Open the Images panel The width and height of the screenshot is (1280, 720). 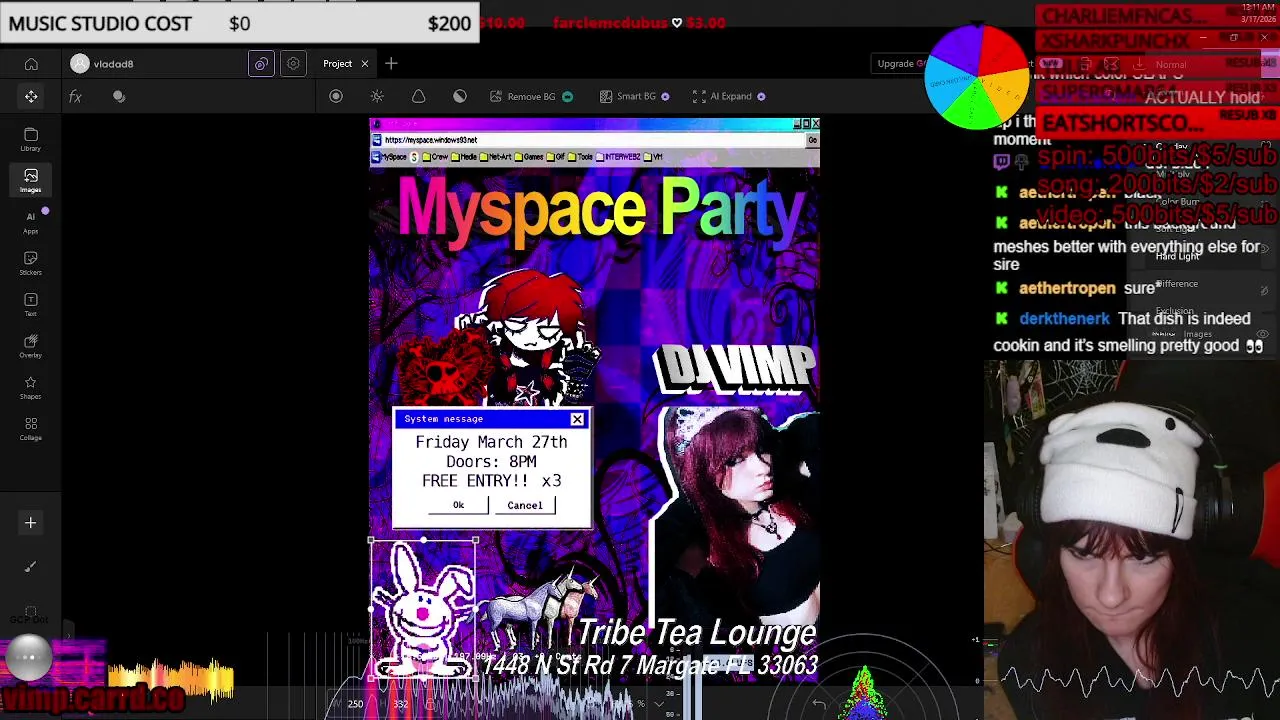pyautogui.click(x=31, y=180)
